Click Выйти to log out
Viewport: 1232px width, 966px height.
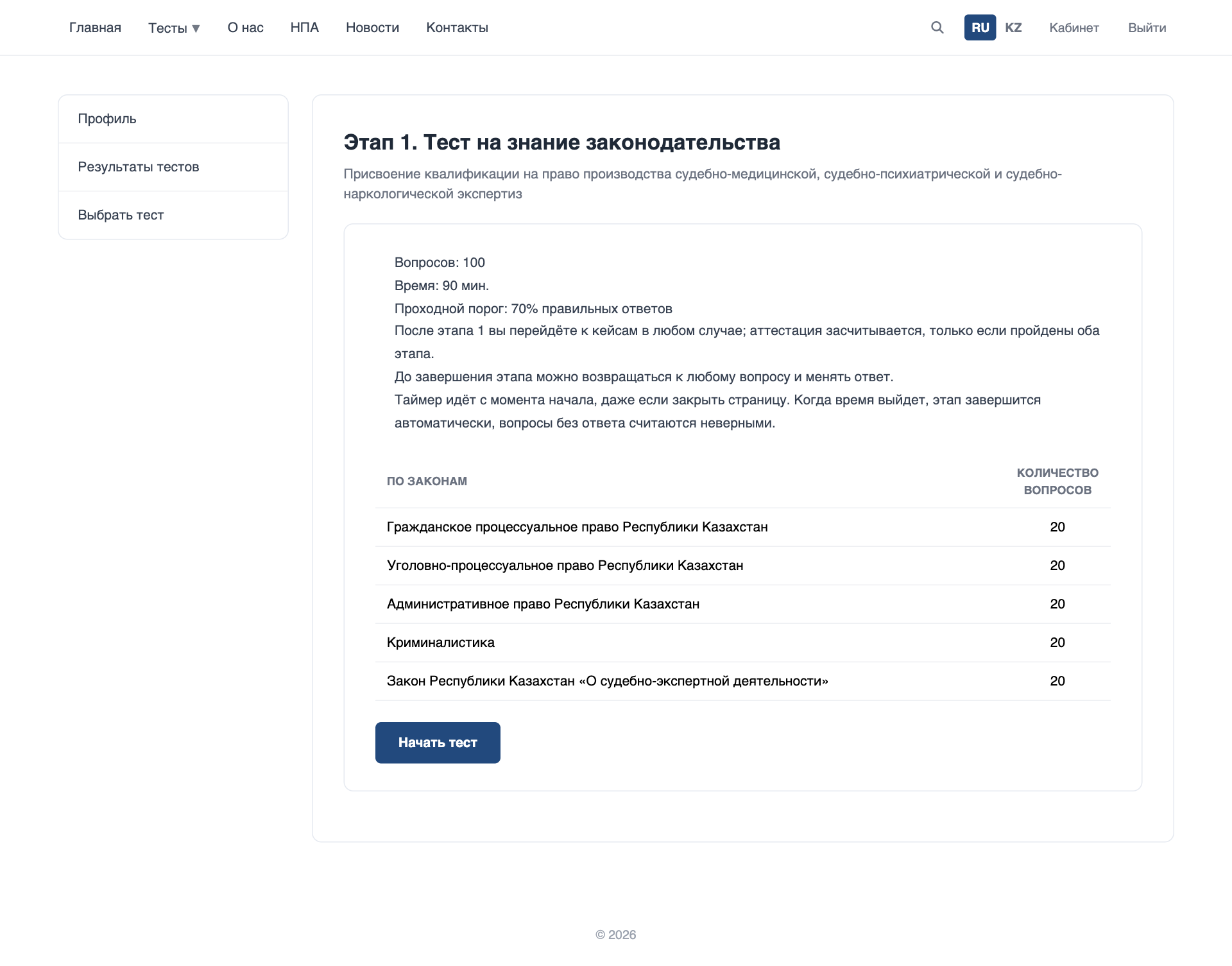[1147, 28]
